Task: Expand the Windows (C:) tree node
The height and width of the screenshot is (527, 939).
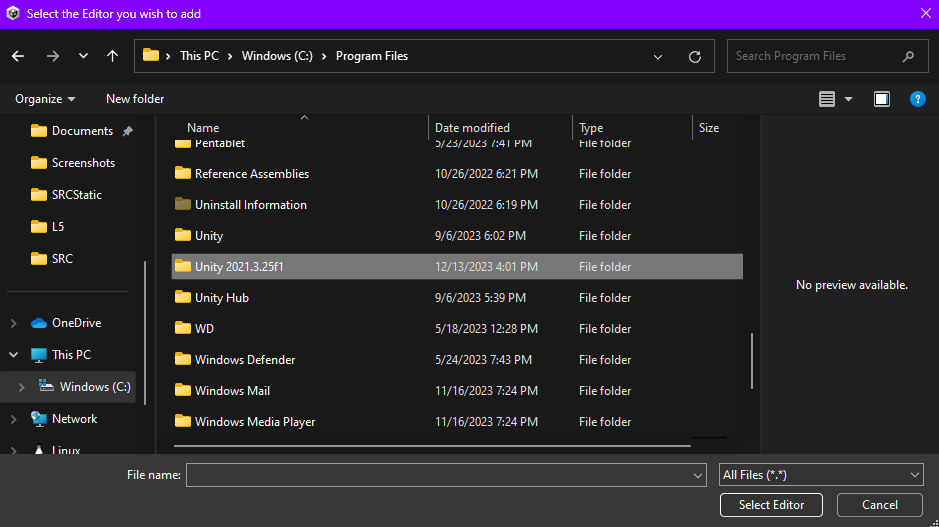Action: [x=22, y=387]
